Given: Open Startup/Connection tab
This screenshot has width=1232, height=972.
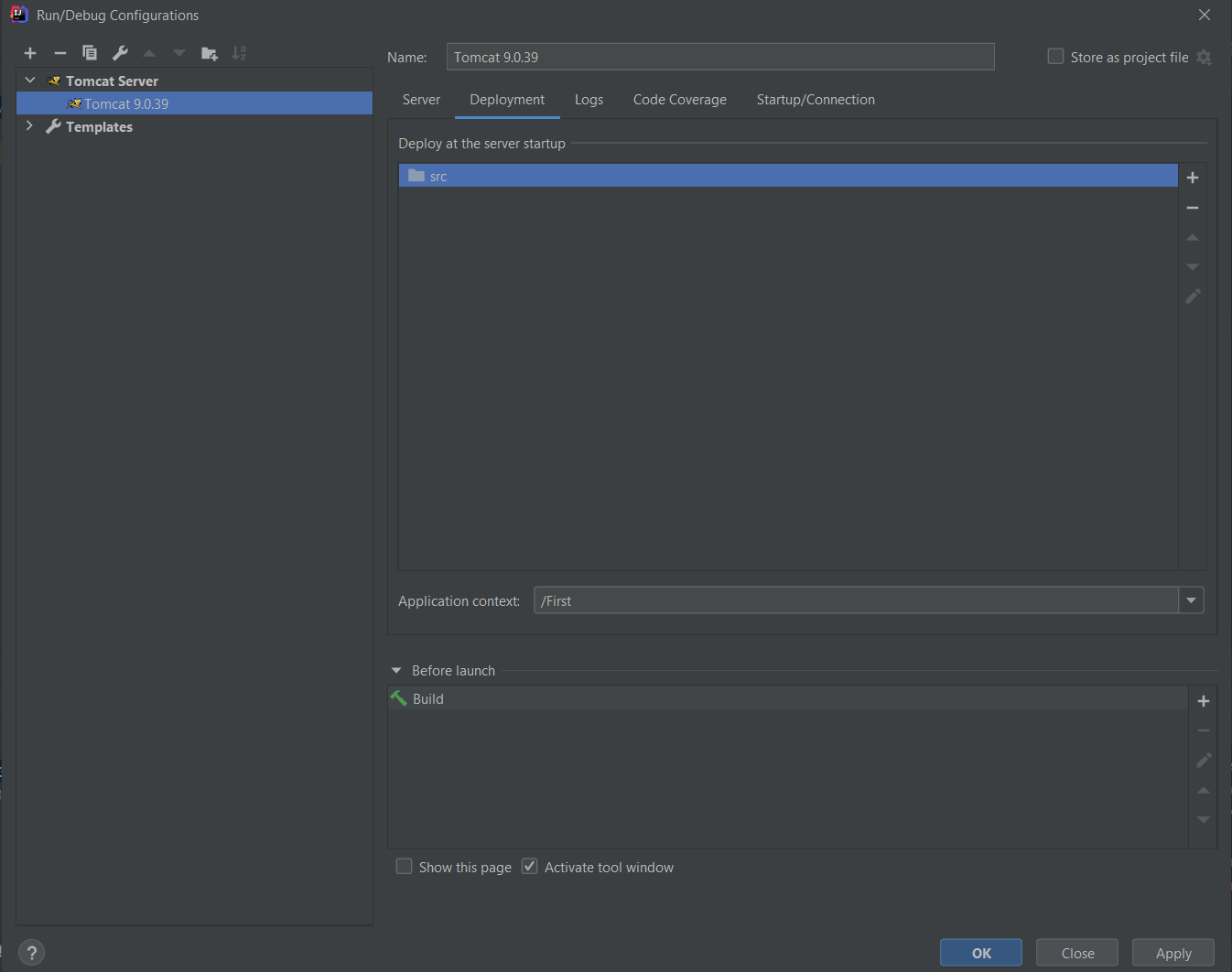Looking at the screenshot, I should (x=816, y=100).
